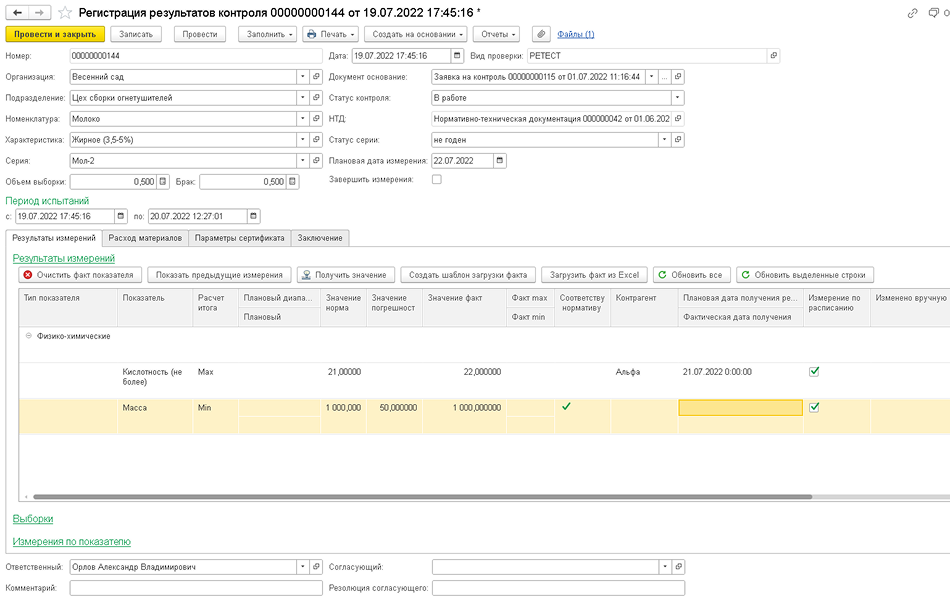Click horizontal scrollbar of results table

pos(422,497)
